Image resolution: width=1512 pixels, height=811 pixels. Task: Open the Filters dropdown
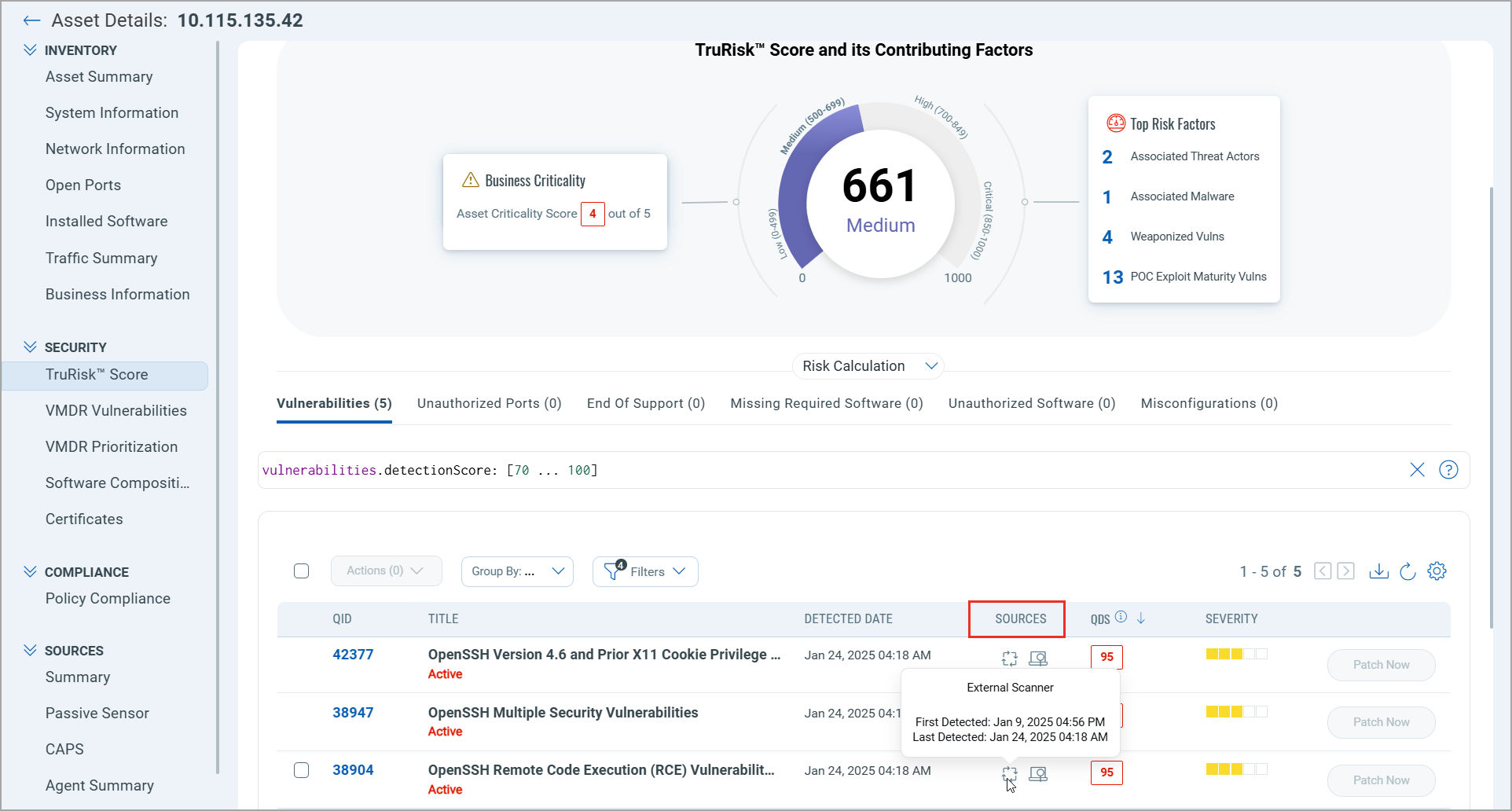(645, 571)
